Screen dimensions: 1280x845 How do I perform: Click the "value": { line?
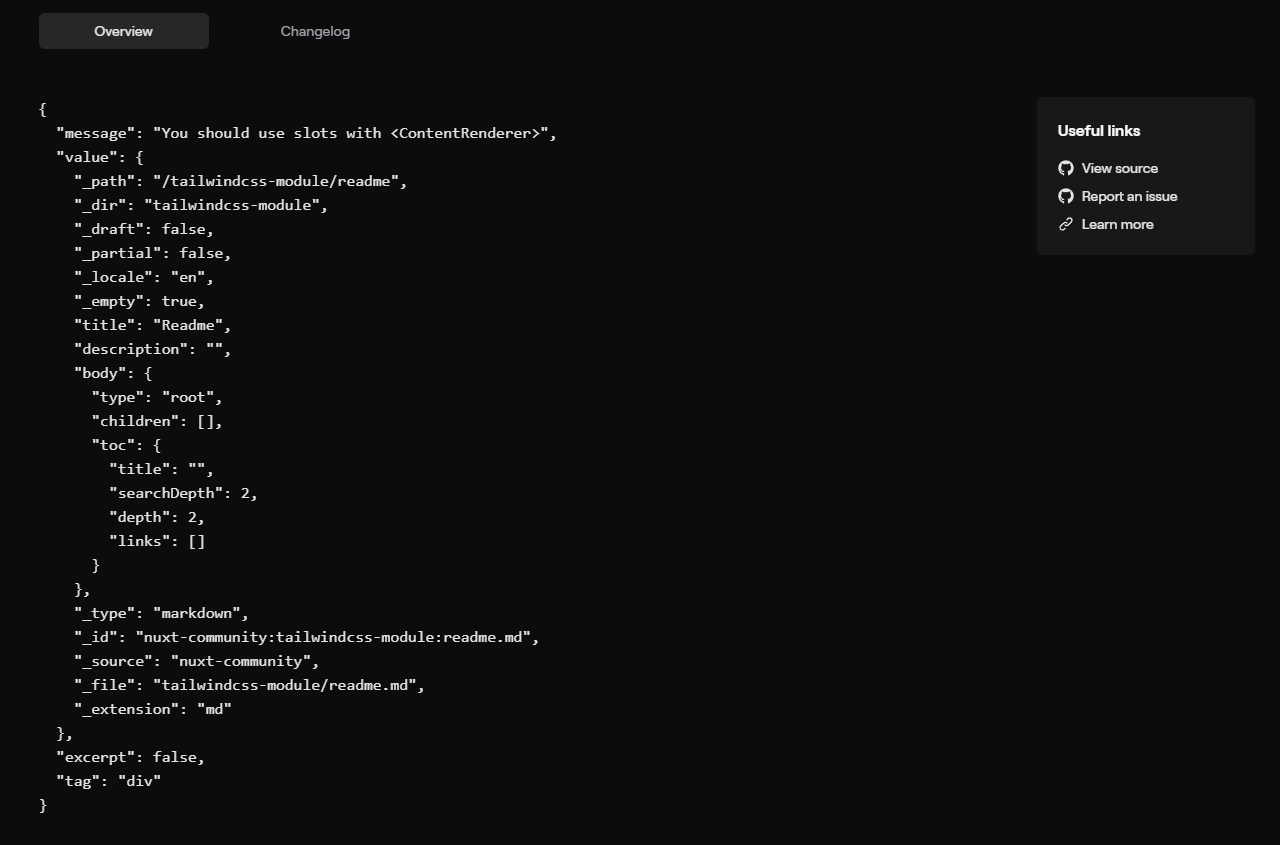coord(100,157)
